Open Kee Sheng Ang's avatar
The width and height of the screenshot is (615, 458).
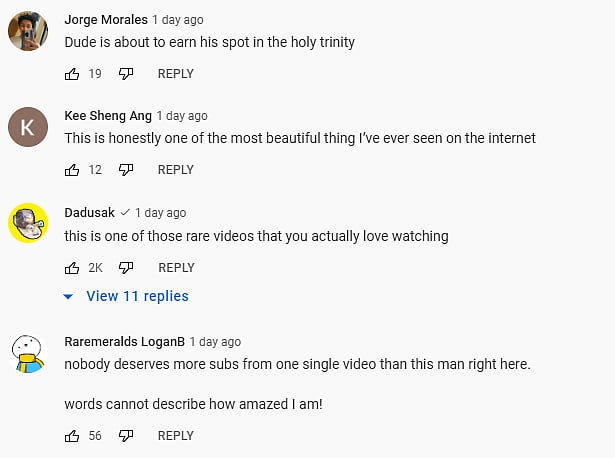[27, 127]
